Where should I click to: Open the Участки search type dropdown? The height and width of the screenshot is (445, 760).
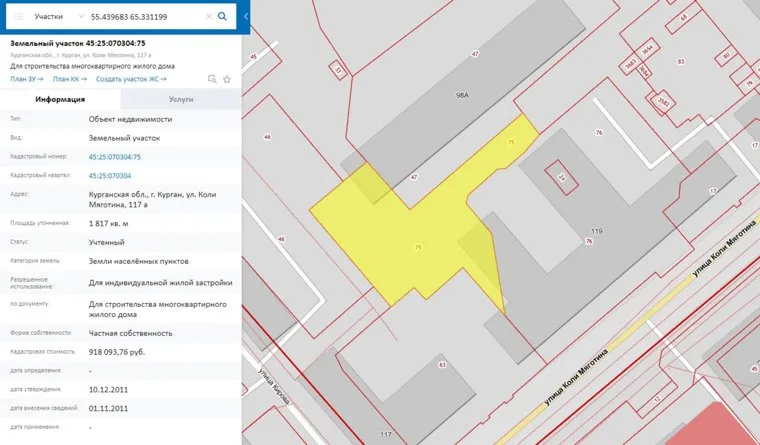tap(52, 17)
